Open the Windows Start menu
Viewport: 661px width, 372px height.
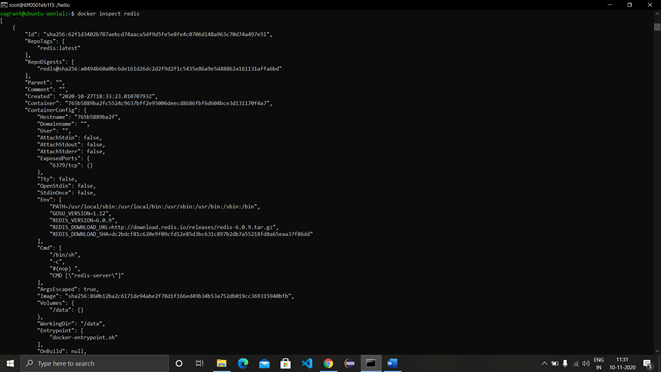coord(10,363)
